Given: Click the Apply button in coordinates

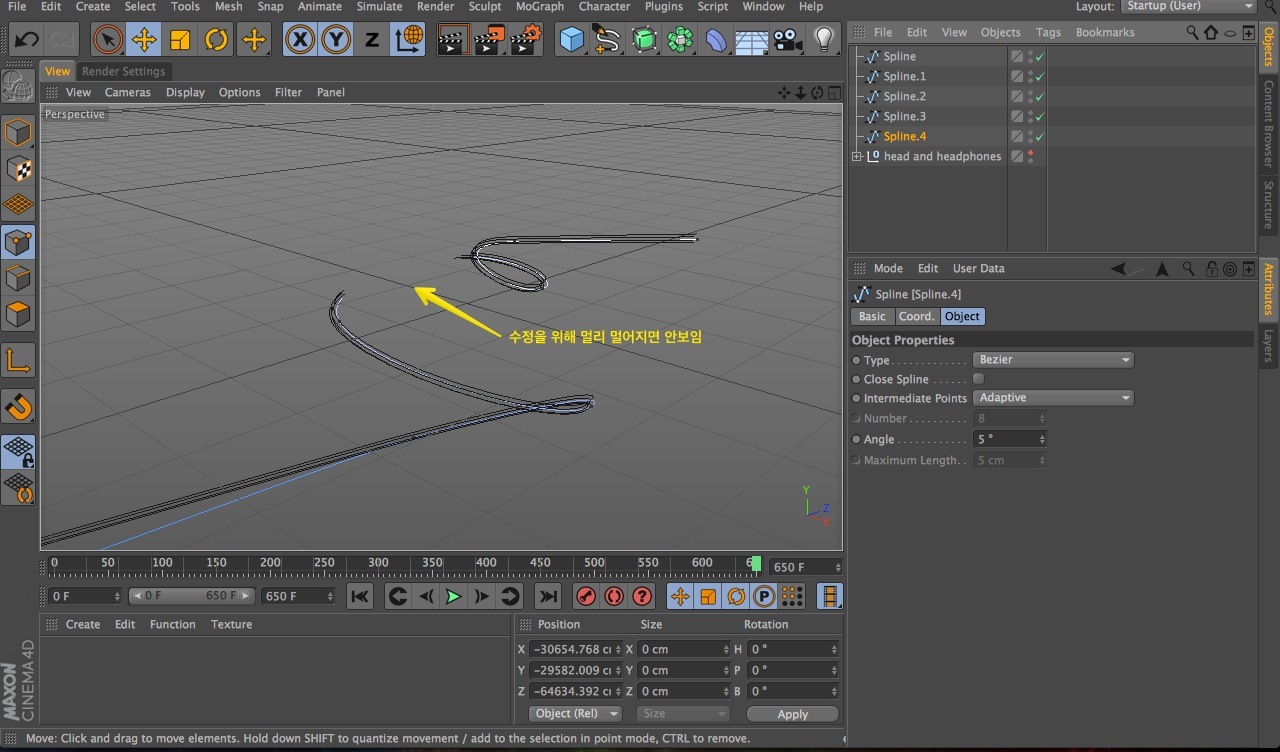Looking at the screenshot, I should point(792,714).
